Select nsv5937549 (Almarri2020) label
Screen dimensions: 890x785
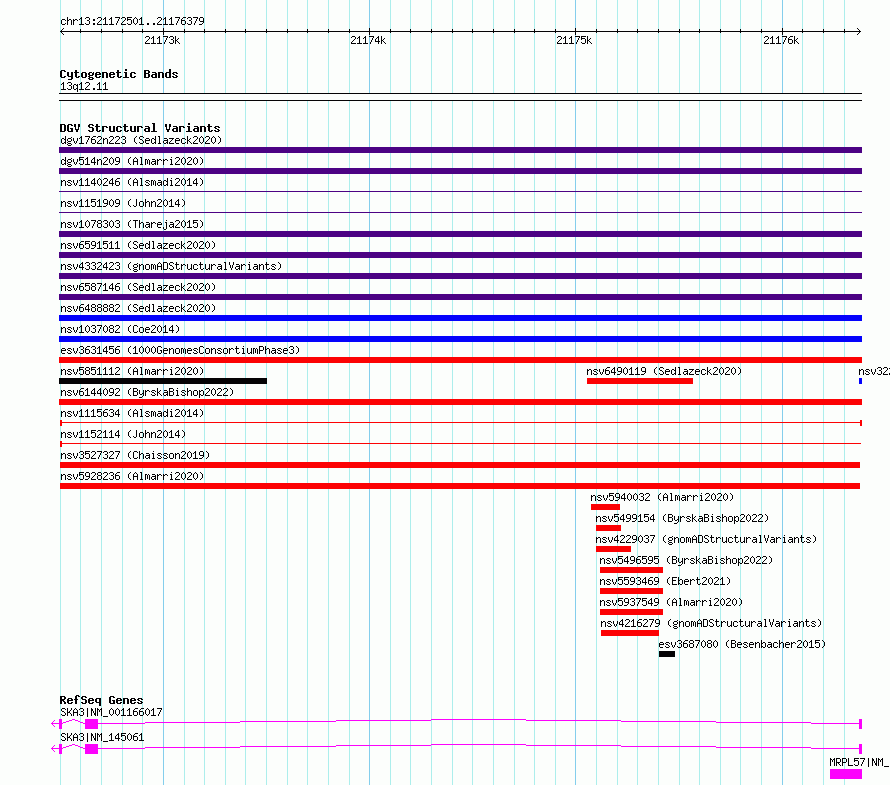coord(671,602)
